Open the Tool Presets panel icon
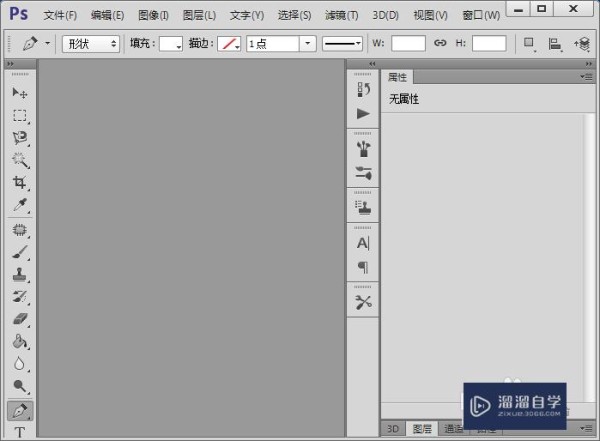Image resolution: width=600 pixels, height=441 pixels. 363,302
